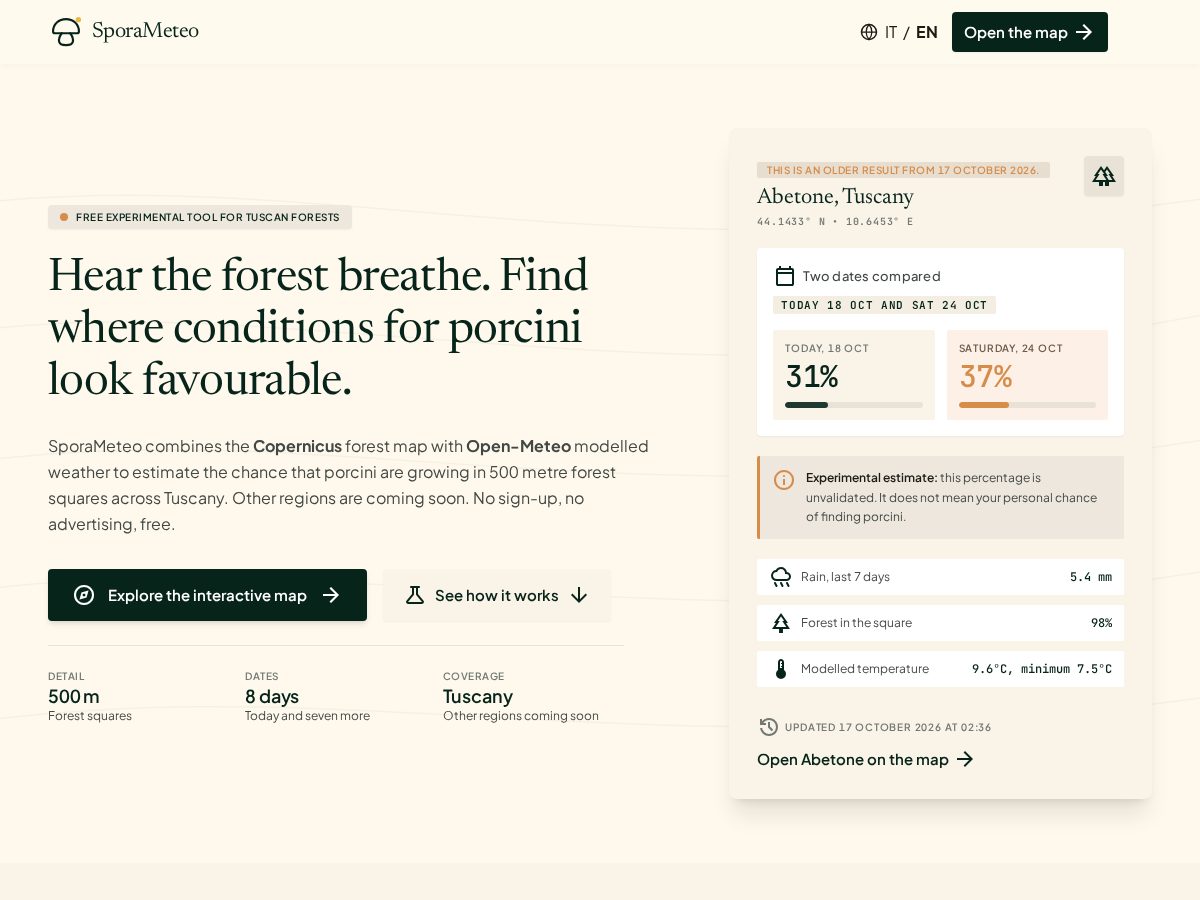Select the Saturday, 24 Oct percentage card
Screen dimensions: 1200x900
[1027, 375]
